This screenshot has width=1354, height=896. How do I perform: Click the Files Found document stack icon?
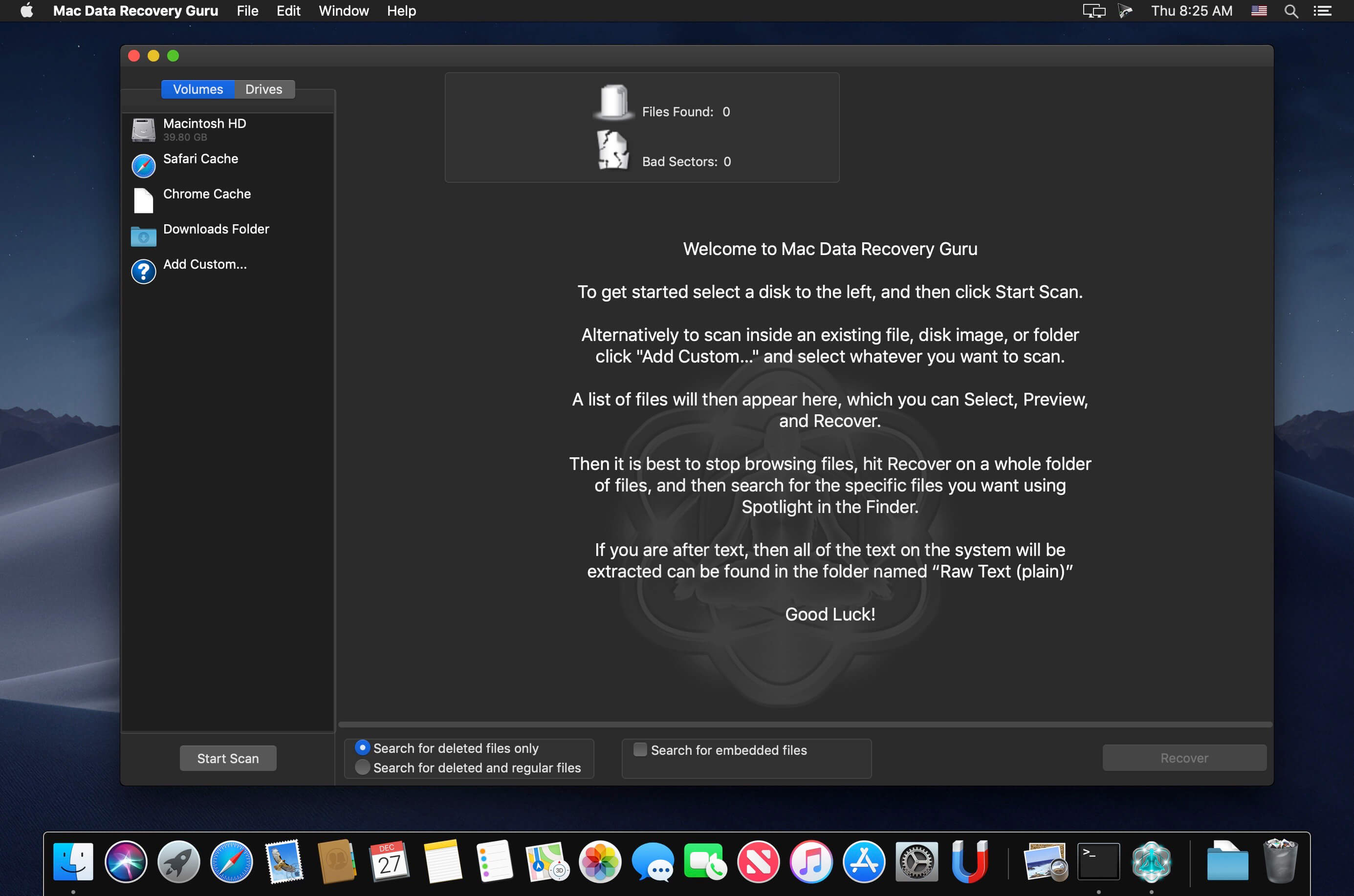[x=613, y=102]
